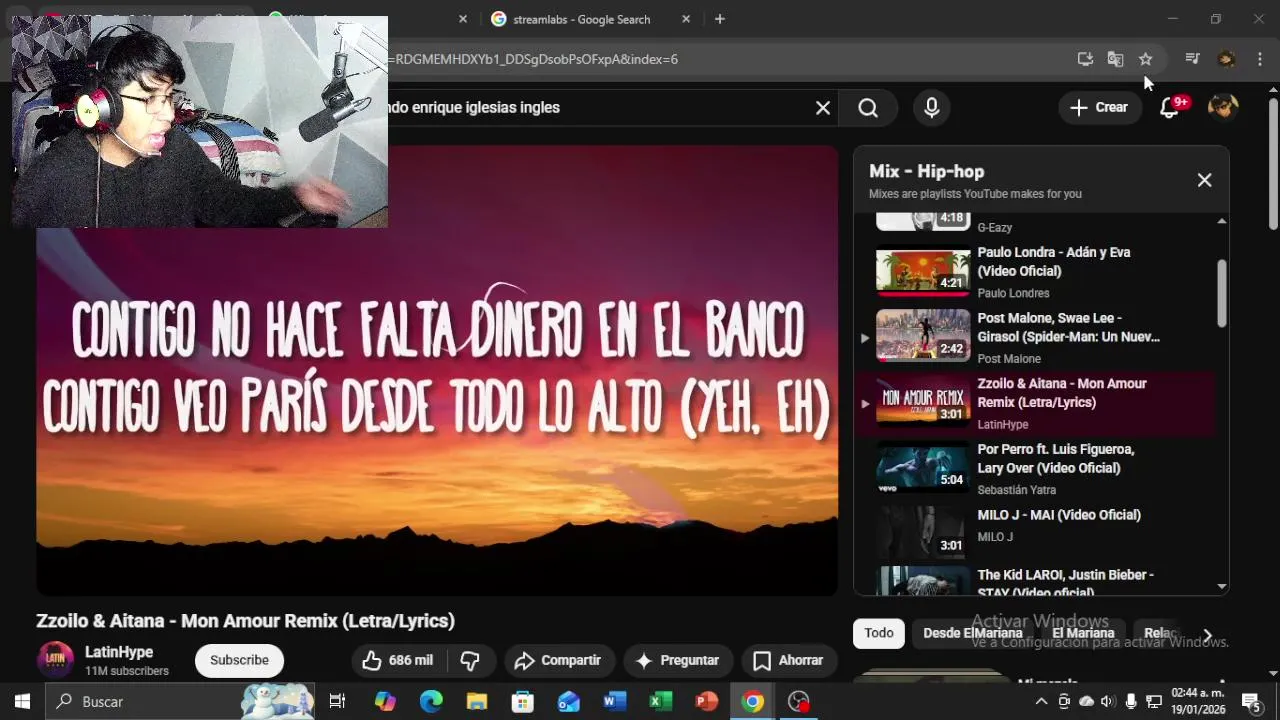Ask about the video with Preguntar

click(x=677, y=660)
